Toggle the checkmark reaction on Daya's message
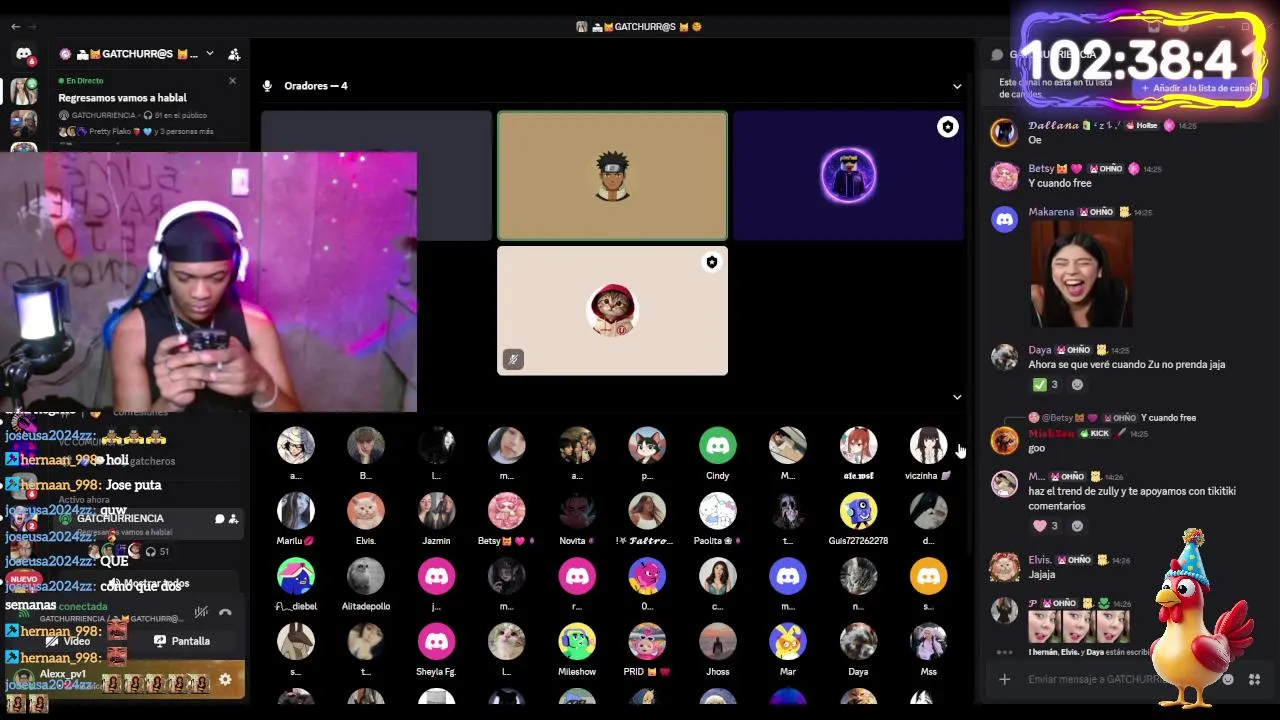Viewport: 1280px width, 720px height. [x=1046, y=385]
